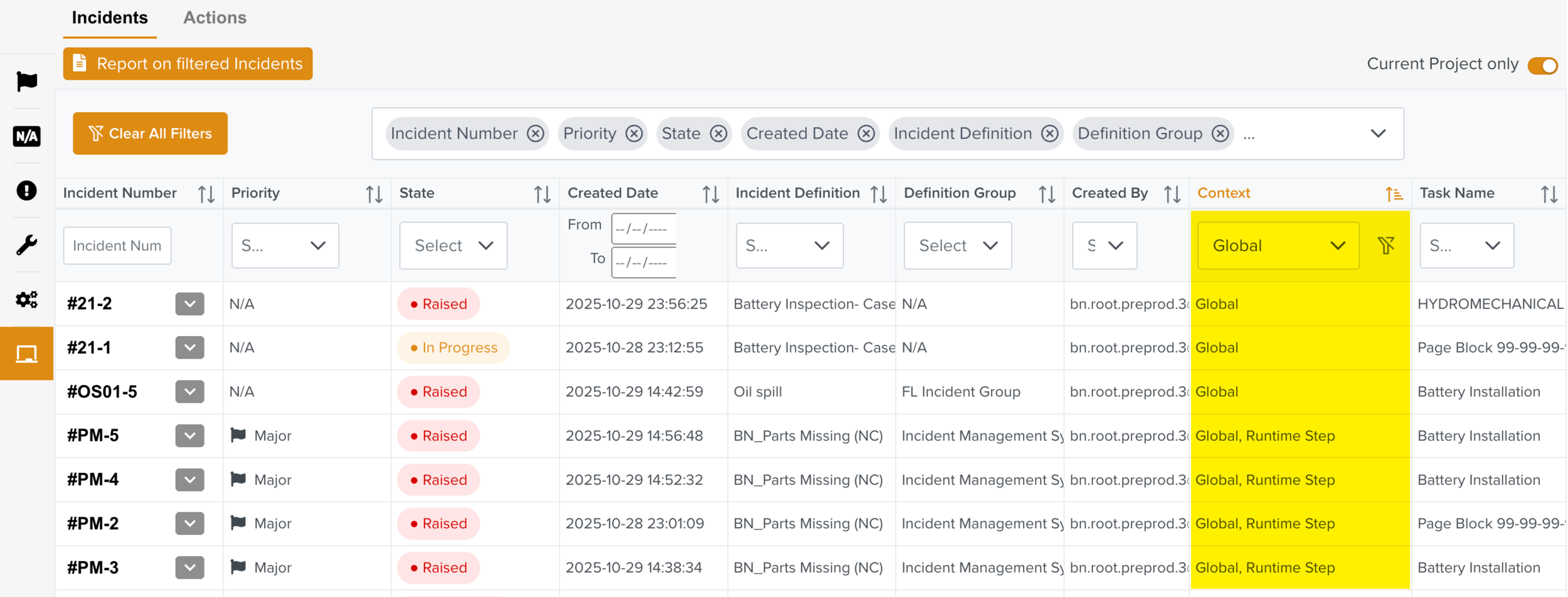The height and width of the screenshot is (597, 1568).
Task: Sort by Incident Definition column
Action: [879, 194]
